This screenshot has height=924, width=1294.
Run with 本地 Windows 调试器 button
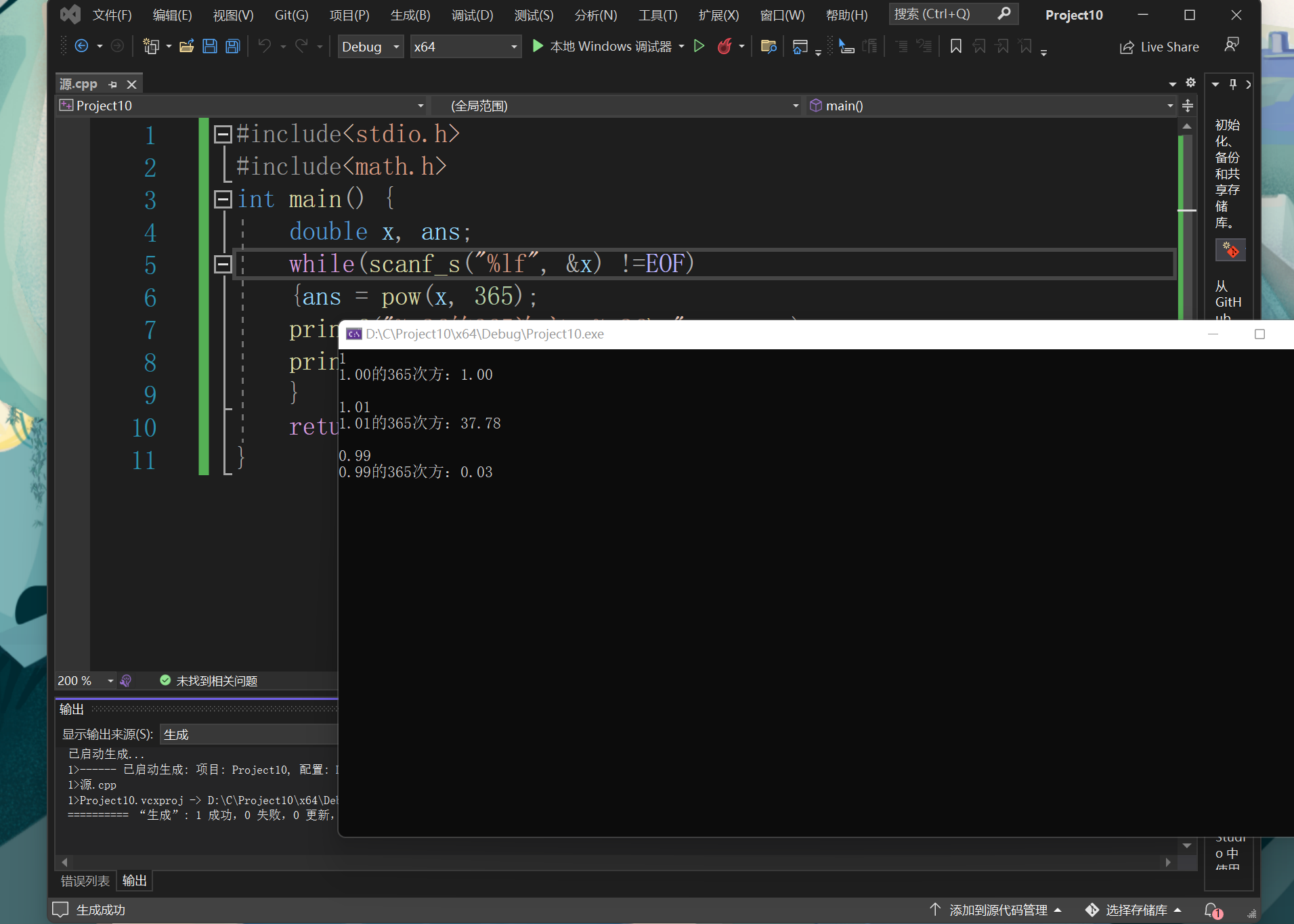601,47
